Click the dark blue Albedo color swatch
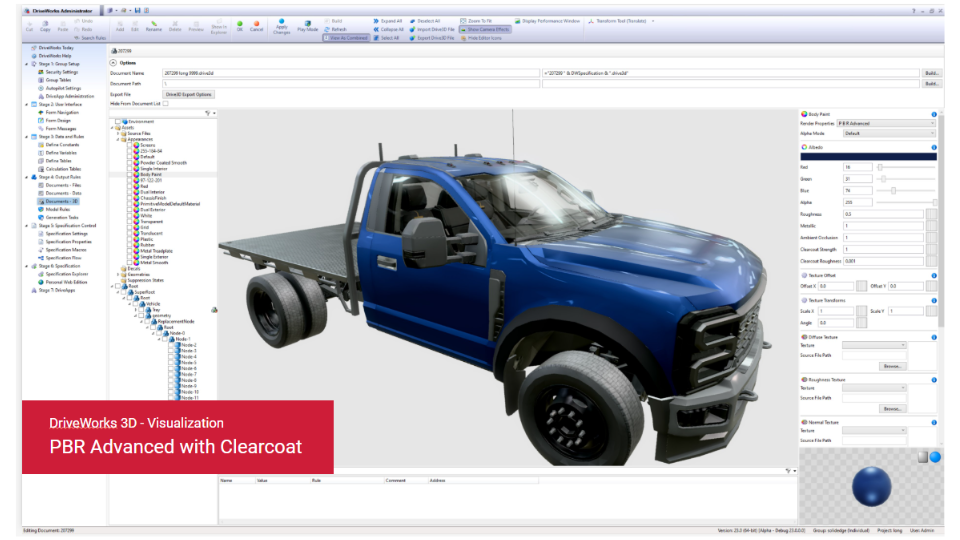This screenshot has height=540, width=960. tap(868, 157)
